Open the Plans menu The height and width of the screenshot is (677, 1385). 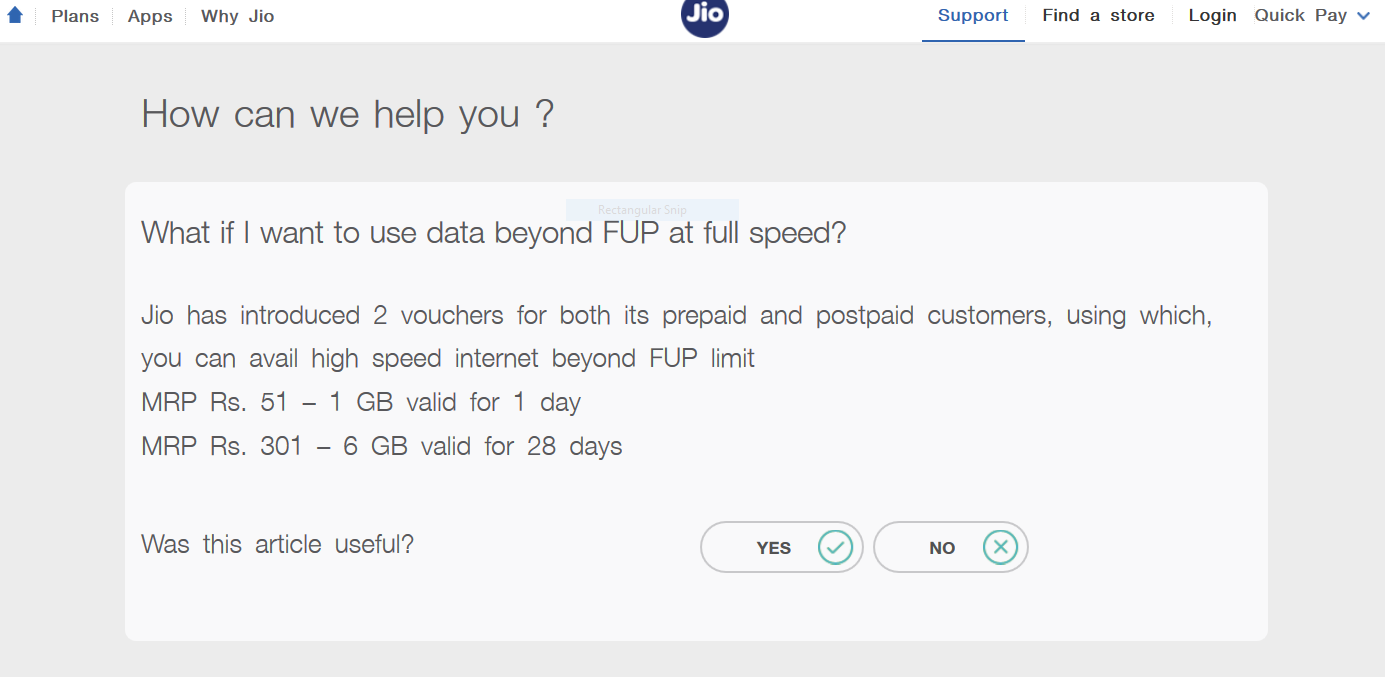75,16
